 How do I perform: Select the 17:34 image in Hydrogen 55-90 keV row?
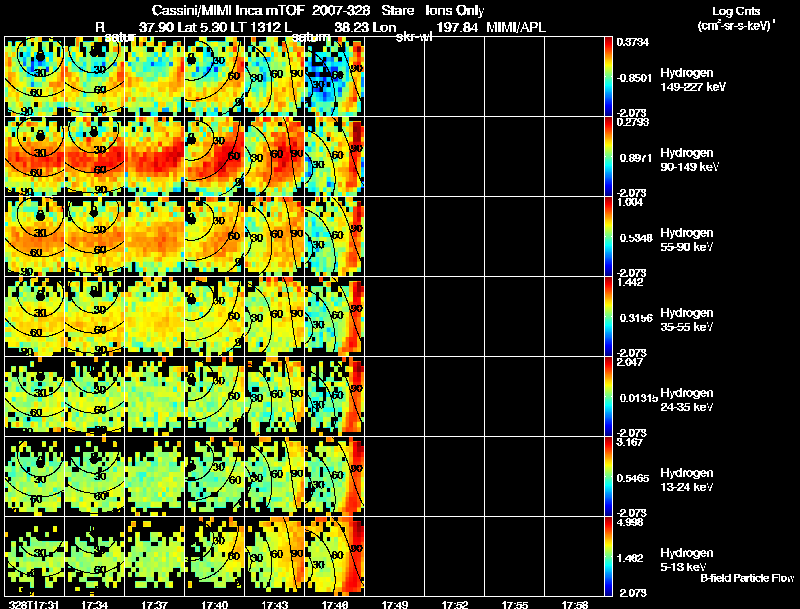[x=94, y=237]
